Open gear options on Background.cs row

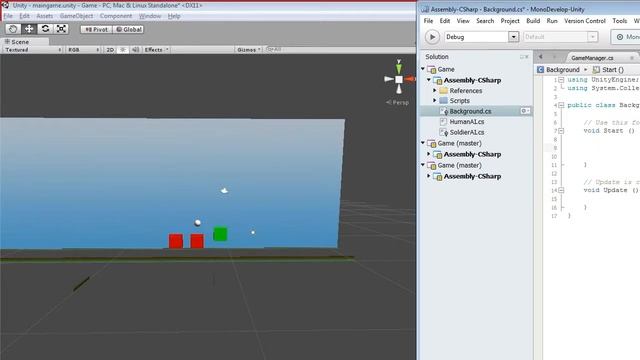click(x=525, y=111)
